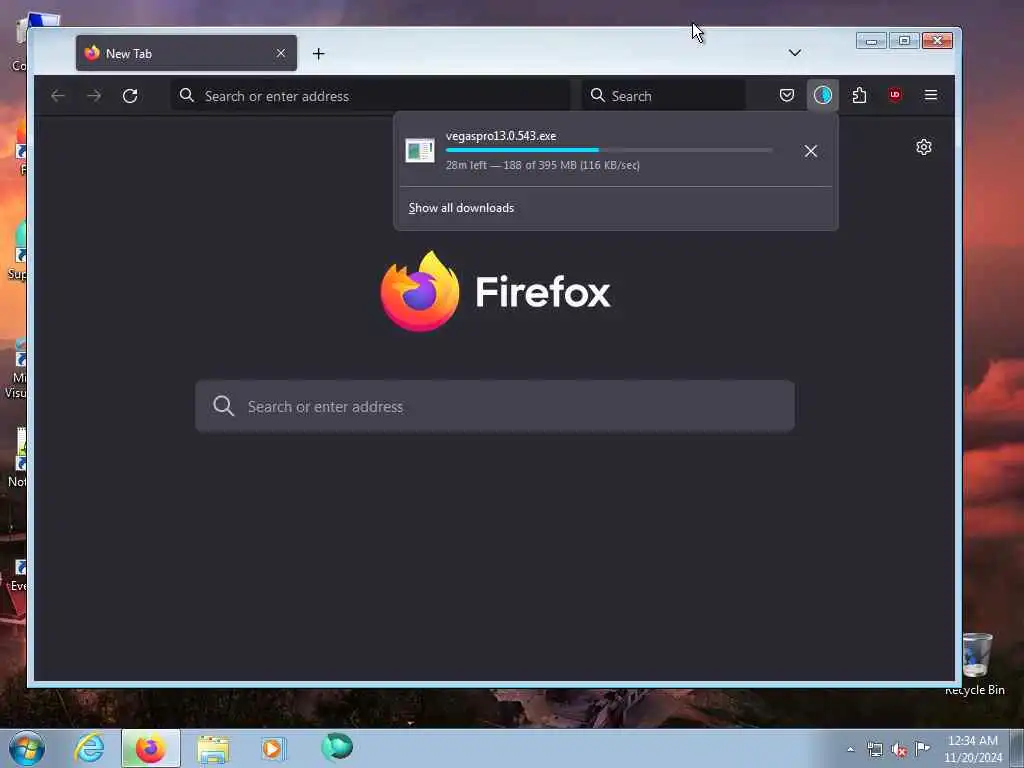Open the uBlock Origin extension icon
The width and height of the screenshot is (1024, 768).
tap(895, 95)
